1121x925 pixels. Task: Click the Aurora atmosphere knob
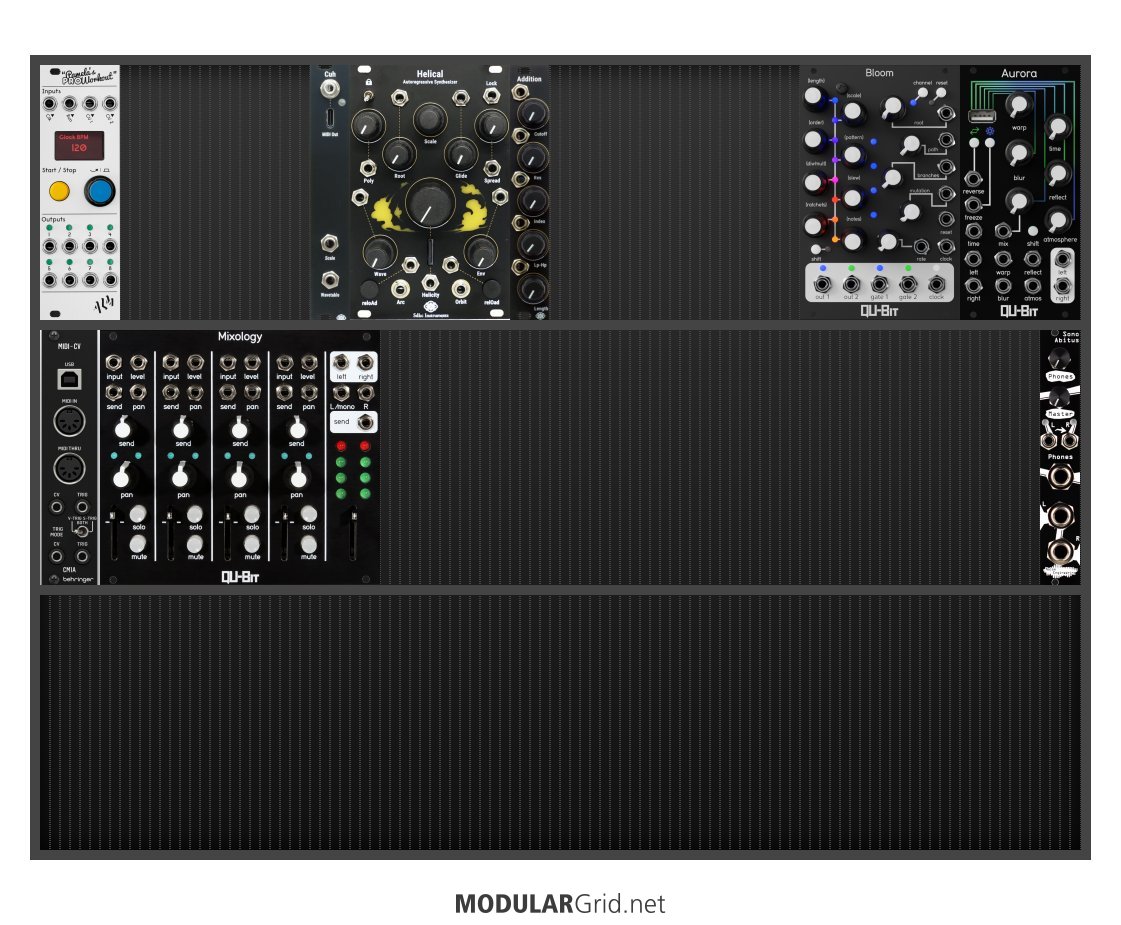tap(1057, 219)
